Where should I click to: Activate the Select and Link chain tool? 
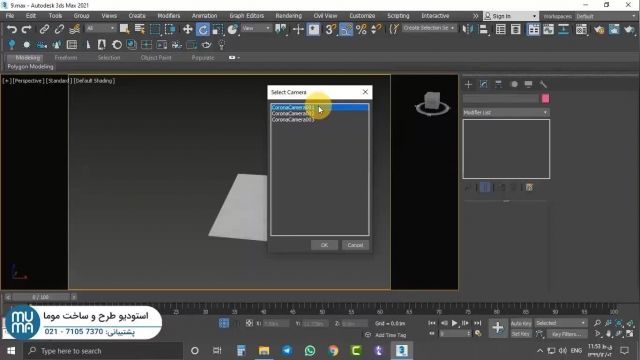[44, 29]
